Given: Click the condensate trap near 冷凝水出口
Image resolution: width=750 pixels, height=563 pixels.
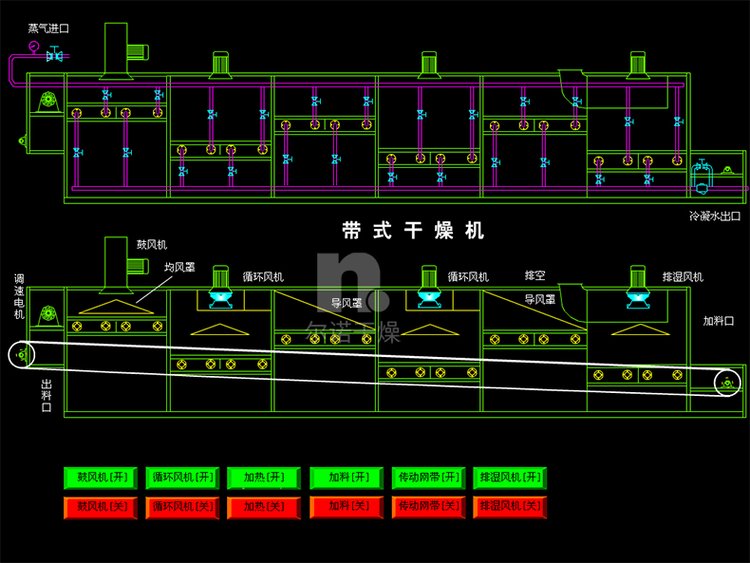Looking at the screenshot, I should [x=702, y=178].
